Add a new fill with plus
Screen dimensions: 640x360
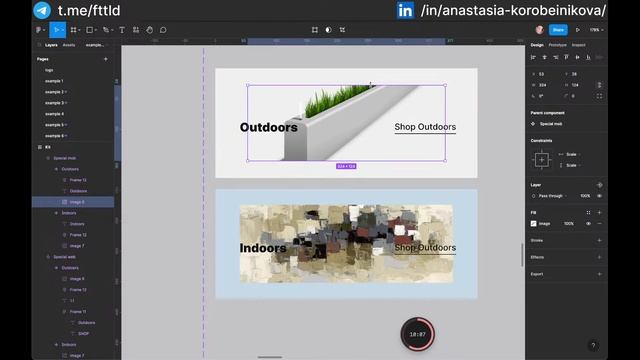coord(599,213)
